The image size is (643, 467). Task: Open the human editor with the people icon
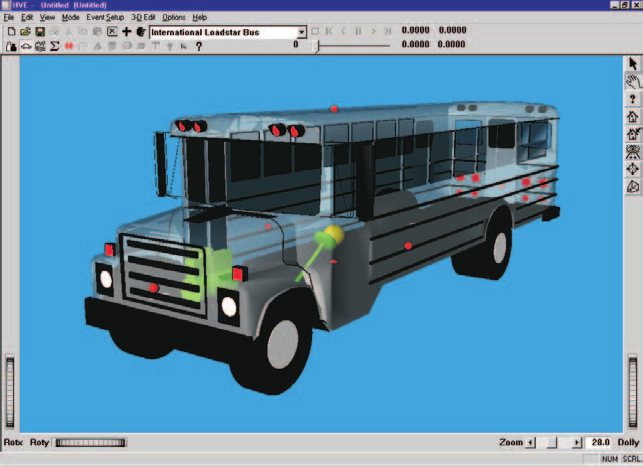(11, 46)
